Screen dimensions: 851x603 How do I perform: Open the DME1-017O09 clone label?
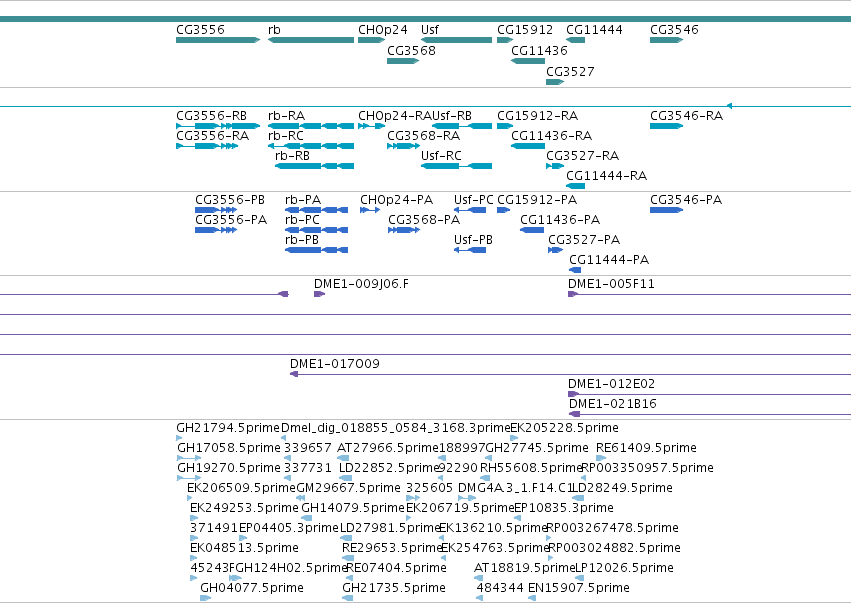tap(335, 364)
